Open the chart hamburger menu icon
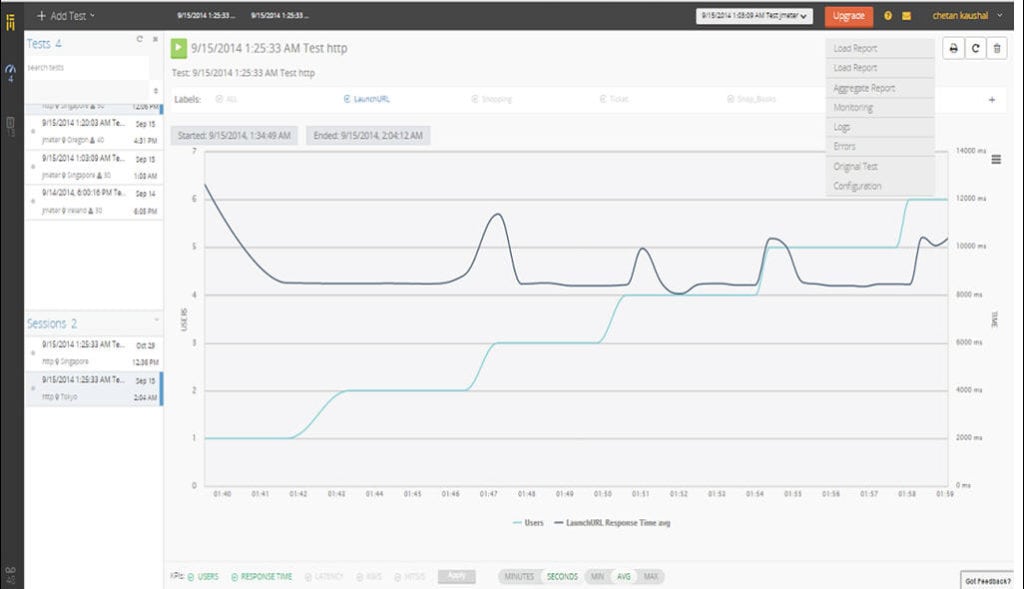This screenshot has height=589, width=1024. tap(996, 158)
